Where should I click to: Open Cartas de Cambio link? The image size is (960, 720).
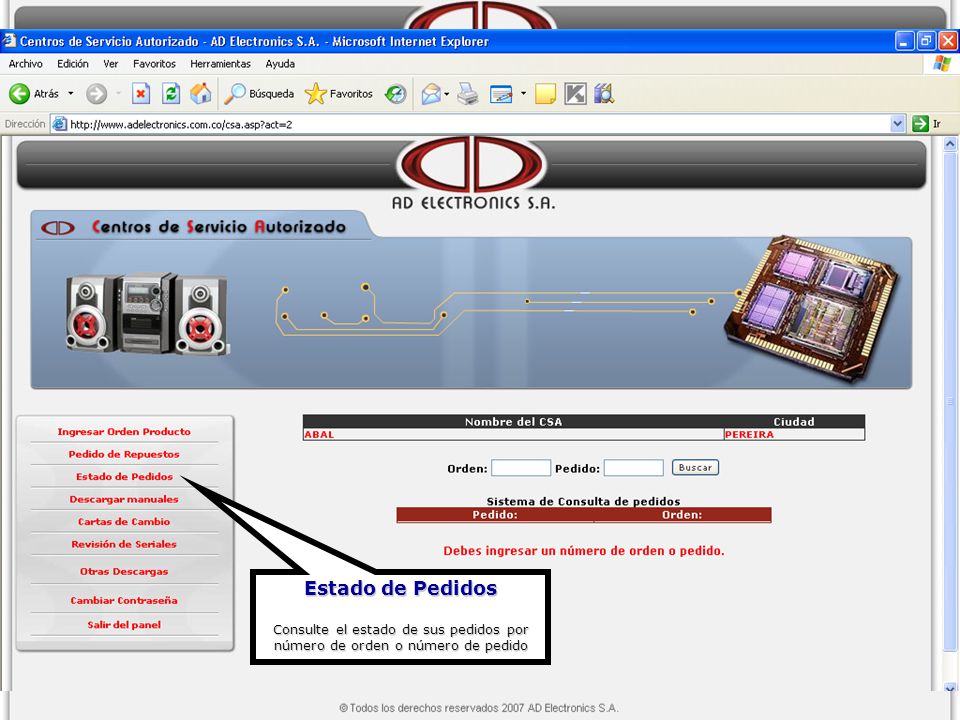[x=124, y=522]
